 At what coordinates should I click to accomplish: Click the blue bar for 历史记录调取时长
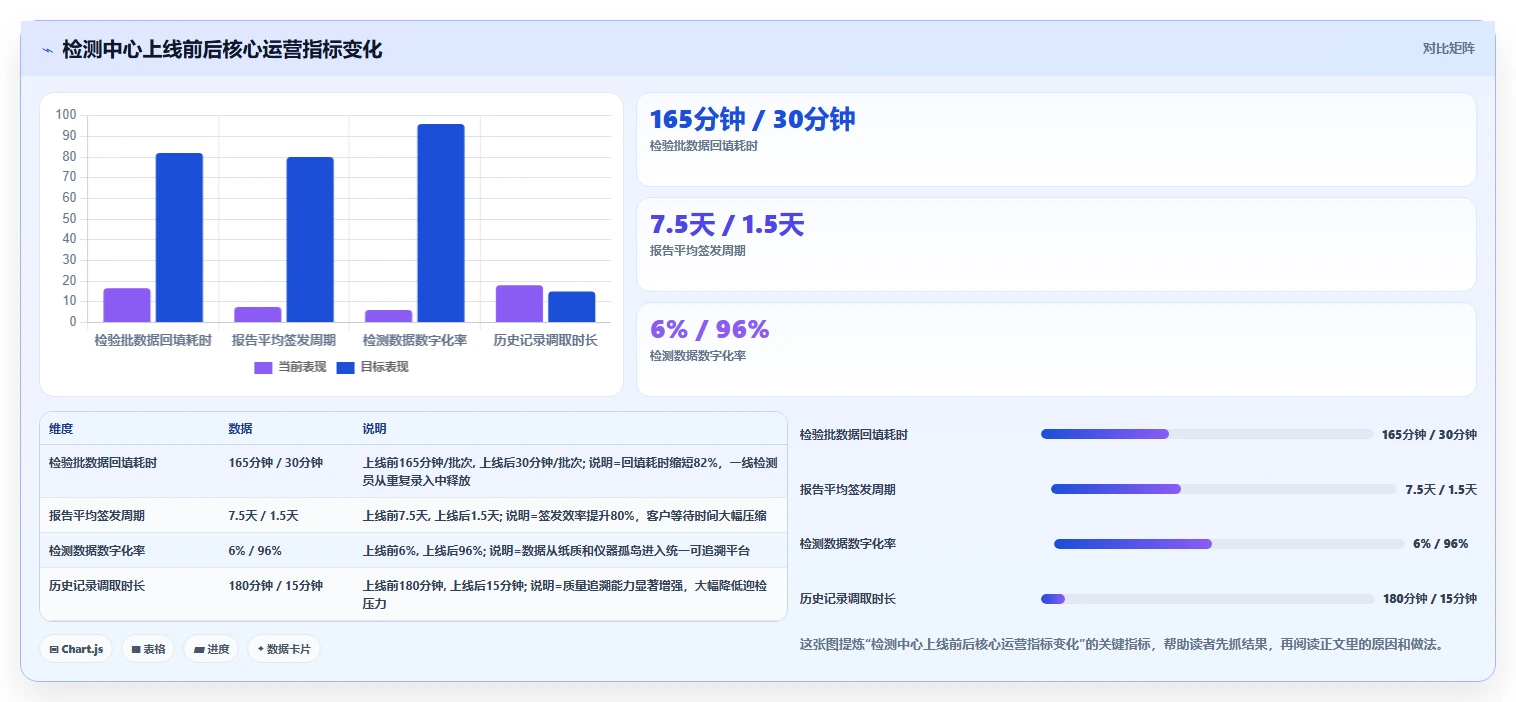(572, 307)
